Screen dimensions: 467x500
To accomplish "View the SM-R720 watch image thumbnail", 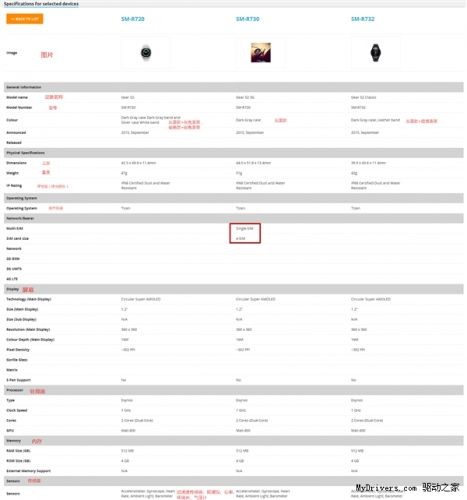I will (x=146, y=52).
